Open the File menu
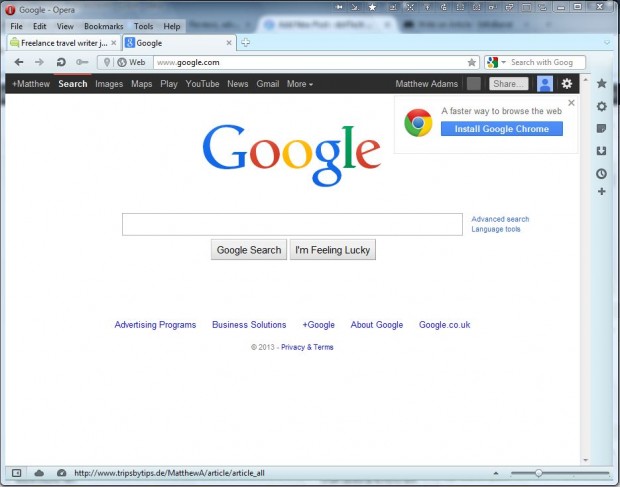620x487 pixels. click(17, 26)
